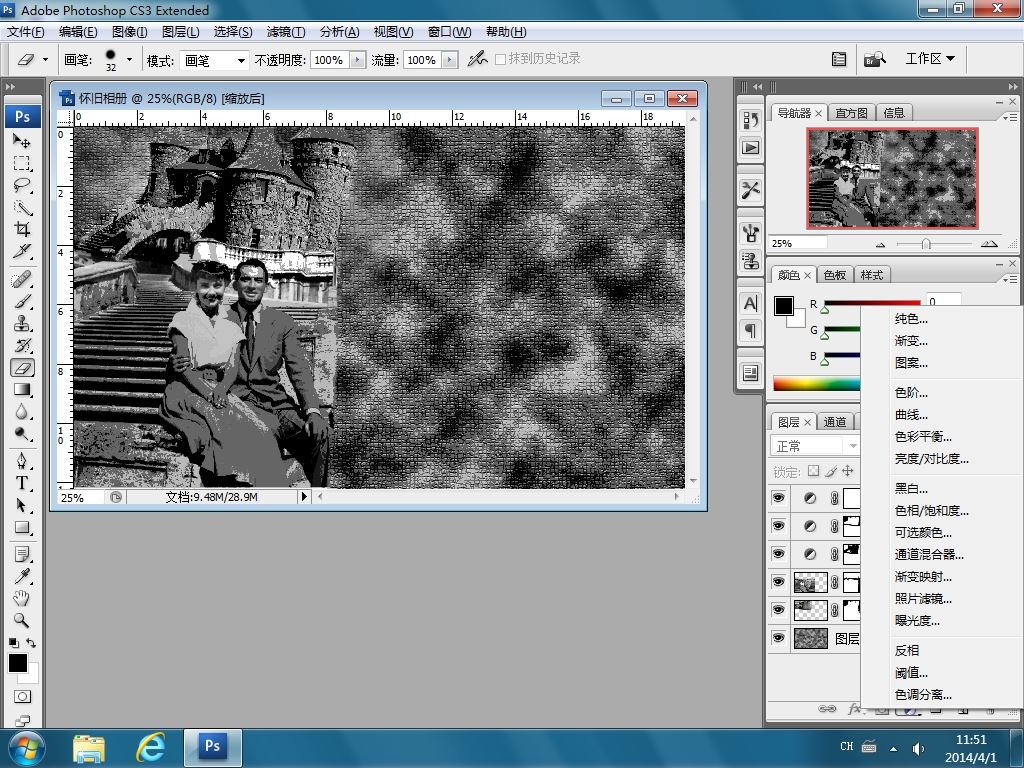
Task: Enable the 抹到历史记录 checkbox
Action: 501,59
